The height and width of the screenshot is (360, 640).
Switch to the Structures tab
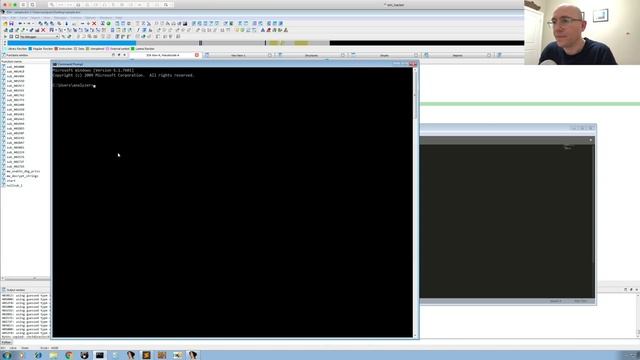311,55
